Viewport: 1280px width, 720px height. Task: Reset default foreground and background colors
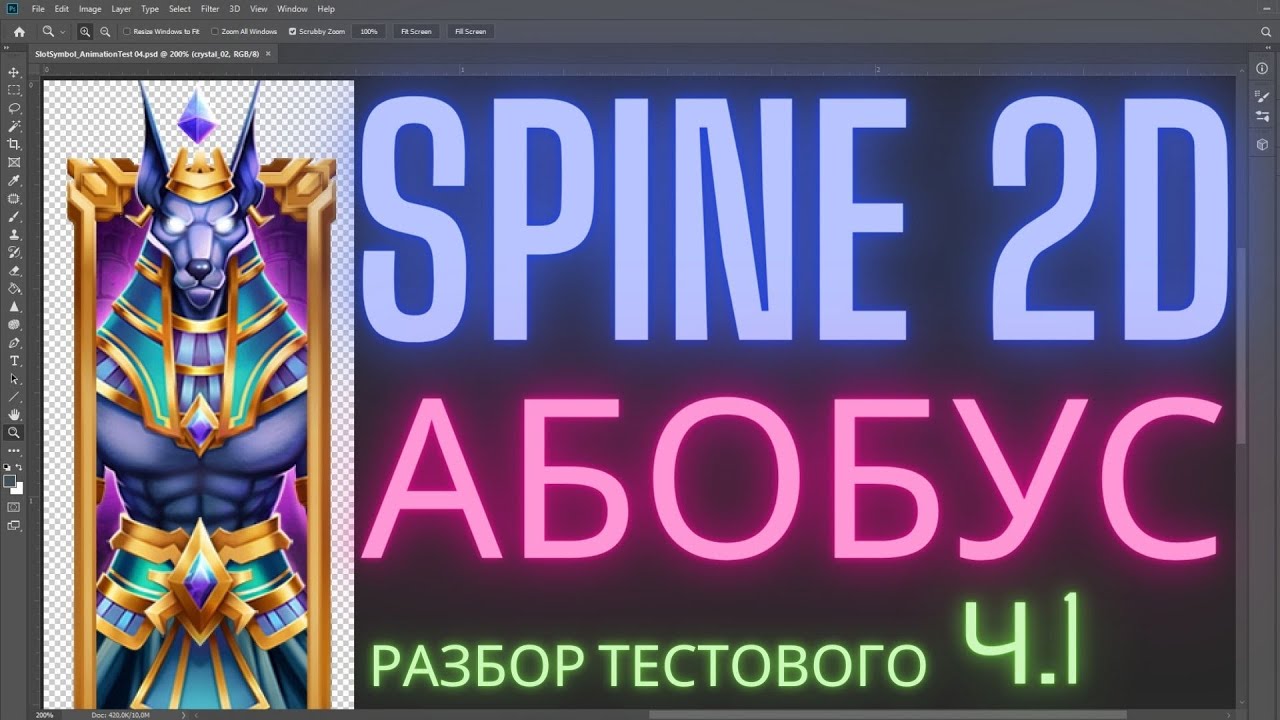(x=7, y=467)
